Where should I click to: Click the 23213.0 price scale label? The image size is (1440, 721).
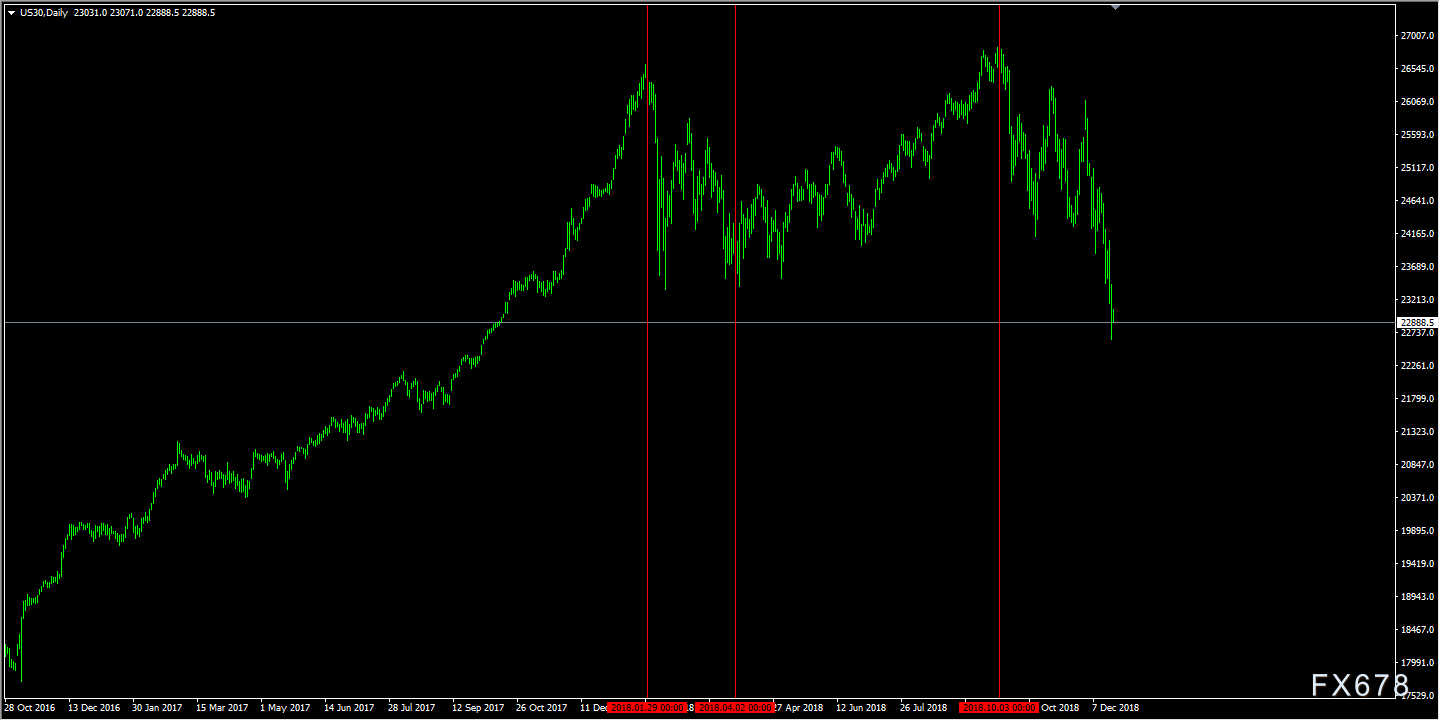click(x=1417, y=300)
